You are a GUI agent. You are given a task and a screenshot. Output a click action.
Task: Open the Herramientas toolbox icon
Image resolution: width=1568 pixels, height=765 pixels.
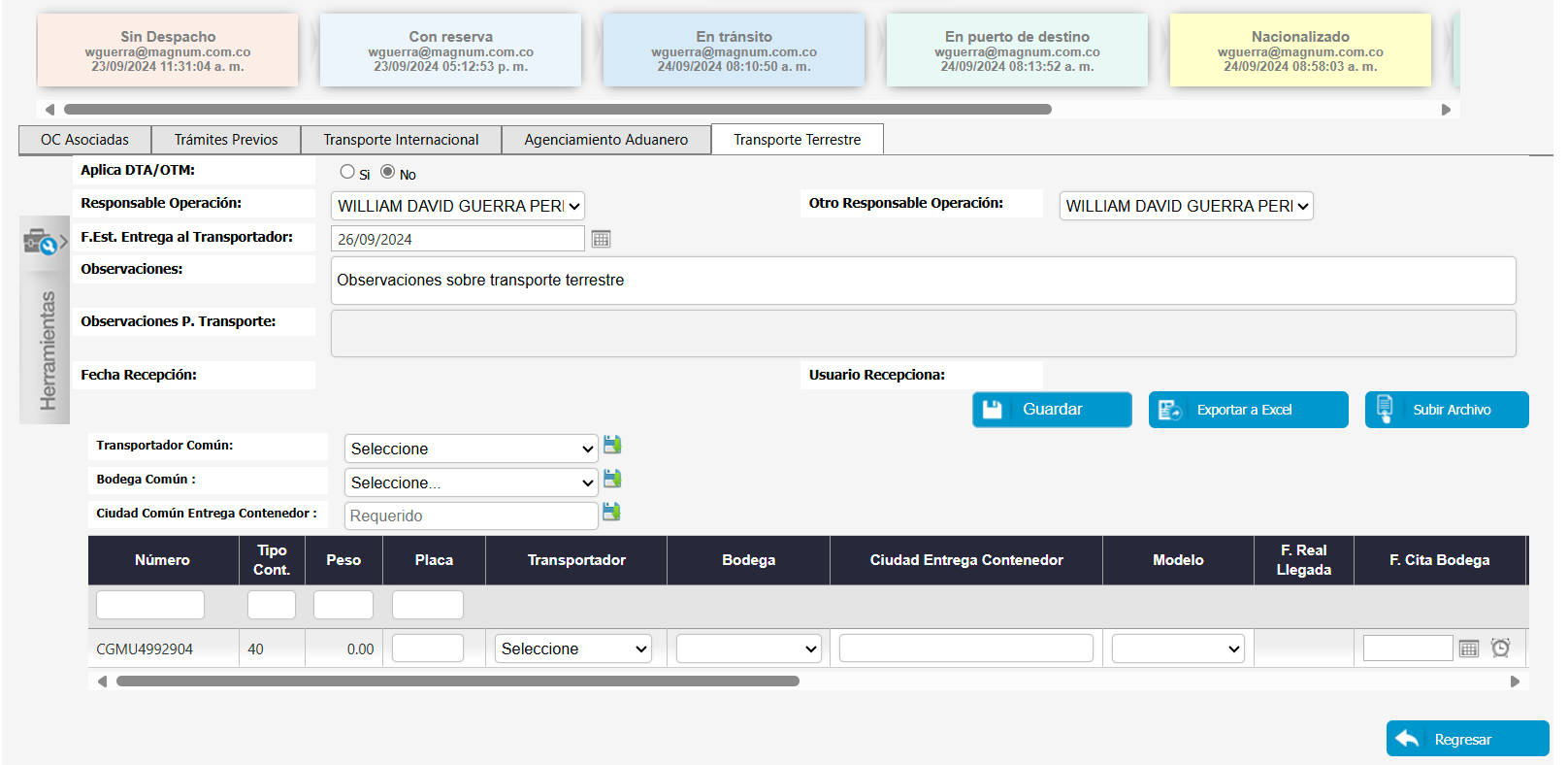[x=41, y=241]
